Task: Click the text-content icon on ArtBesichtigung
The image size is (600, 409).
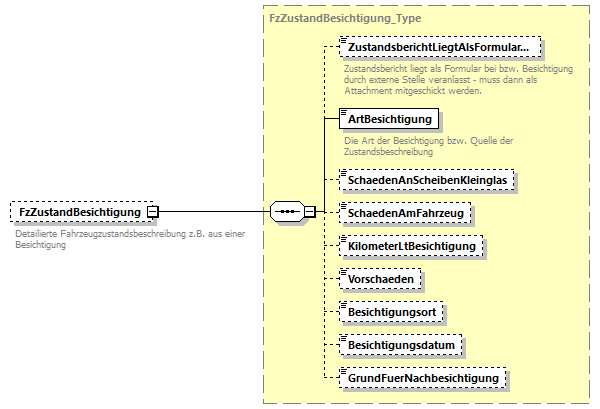Action: 344,112
